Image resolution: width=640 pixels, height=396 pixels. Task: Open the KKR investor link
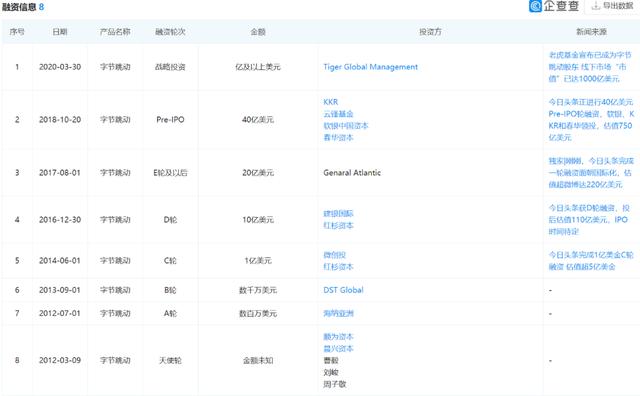click(331, 102)
